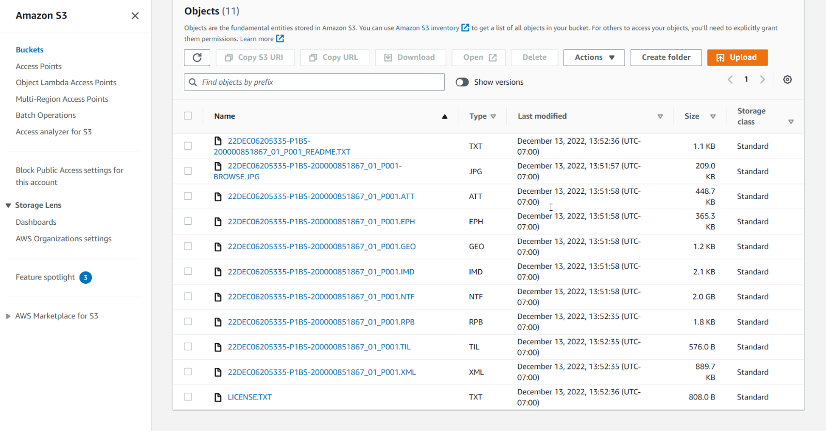Click the file icon of the README.TXT object

tap(218, 141)
